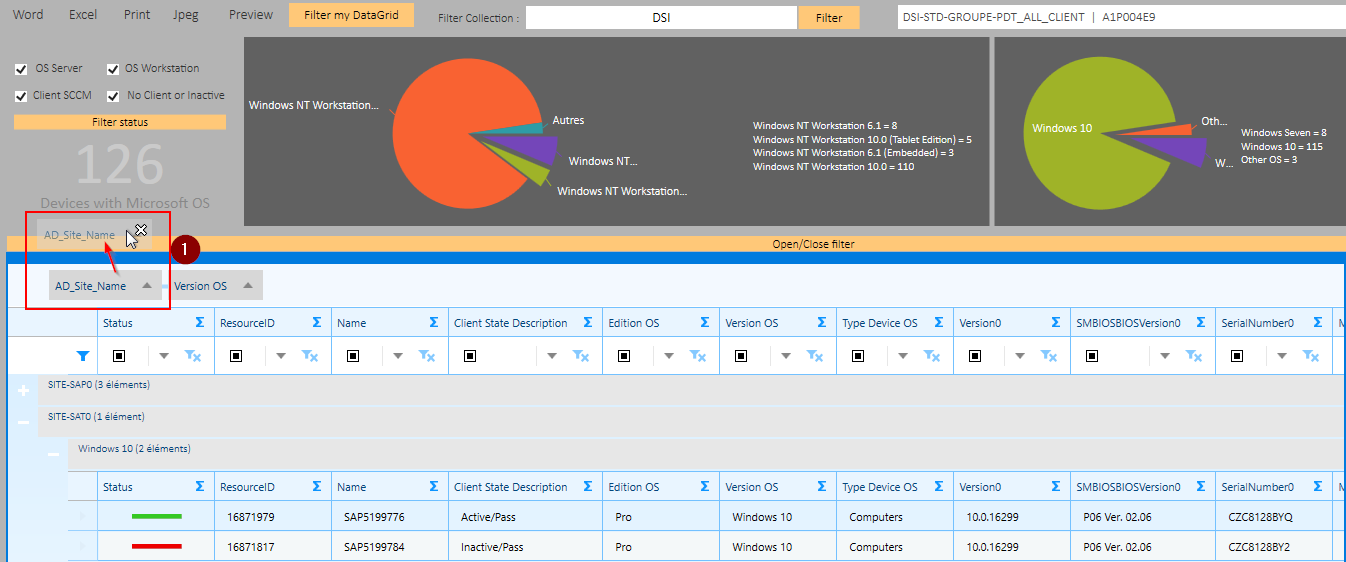Clear the Version0 column filter icon
The width and height of the screenshot is (1346, 562).
coord(1050,355)
